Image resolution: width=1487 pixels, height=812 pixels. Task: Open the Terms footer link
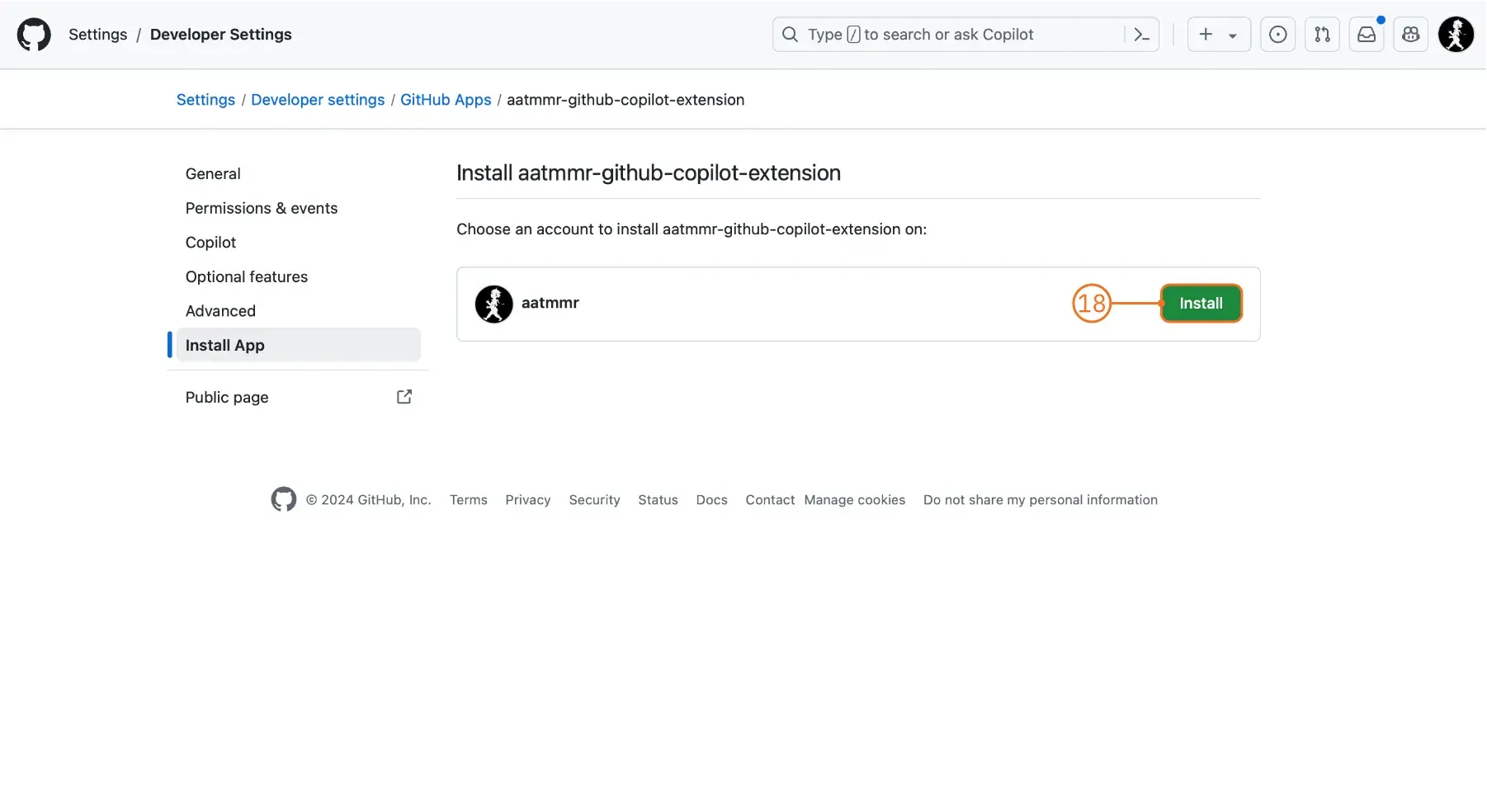[x=469, y=500]
